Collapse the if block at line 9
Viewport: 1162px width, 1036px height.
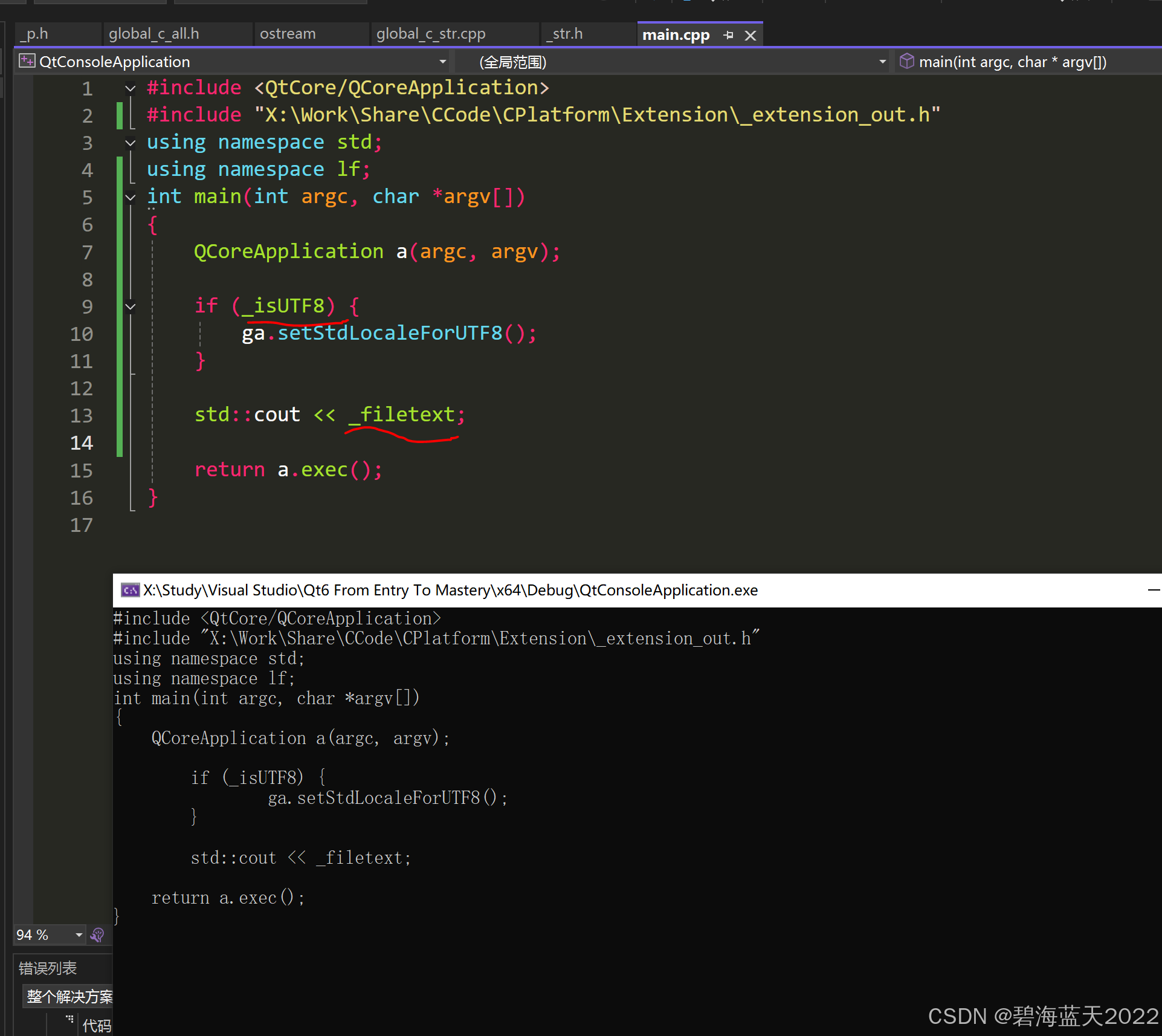coord(130,306)
